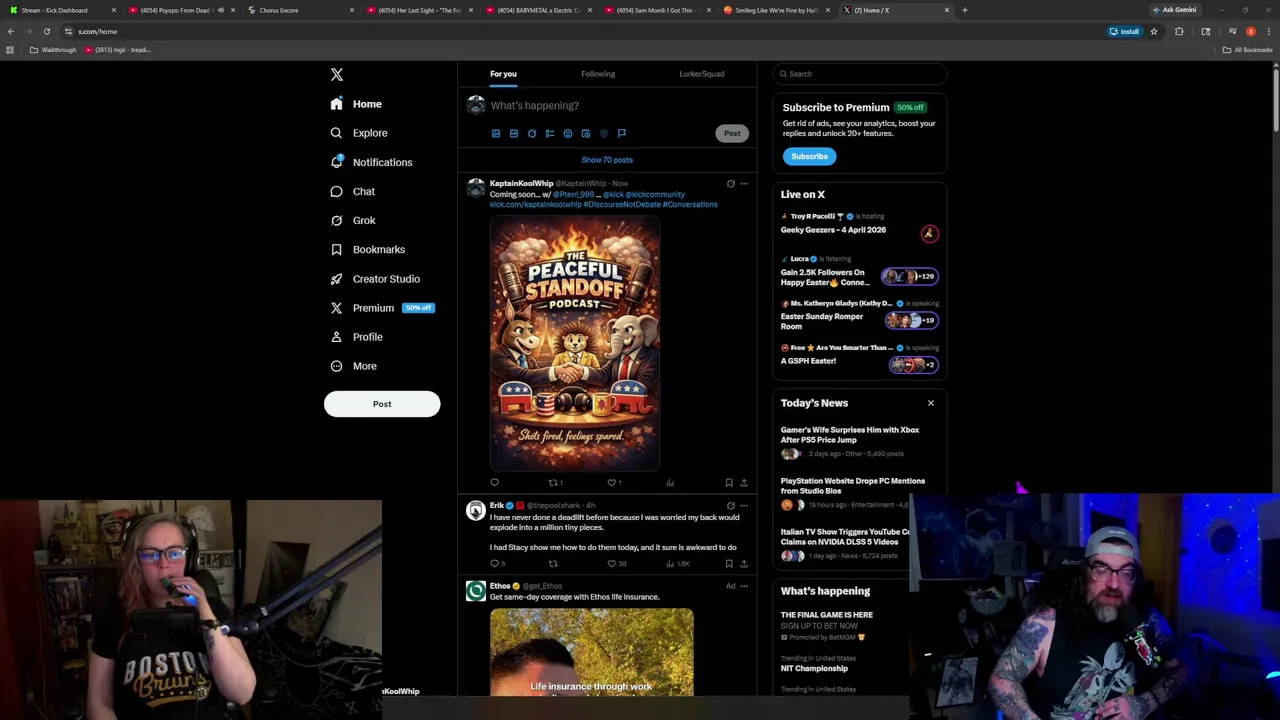Click Ask Gemini in browser toolbar
Screen dimensions: 1280x720
pos(1175,10)
